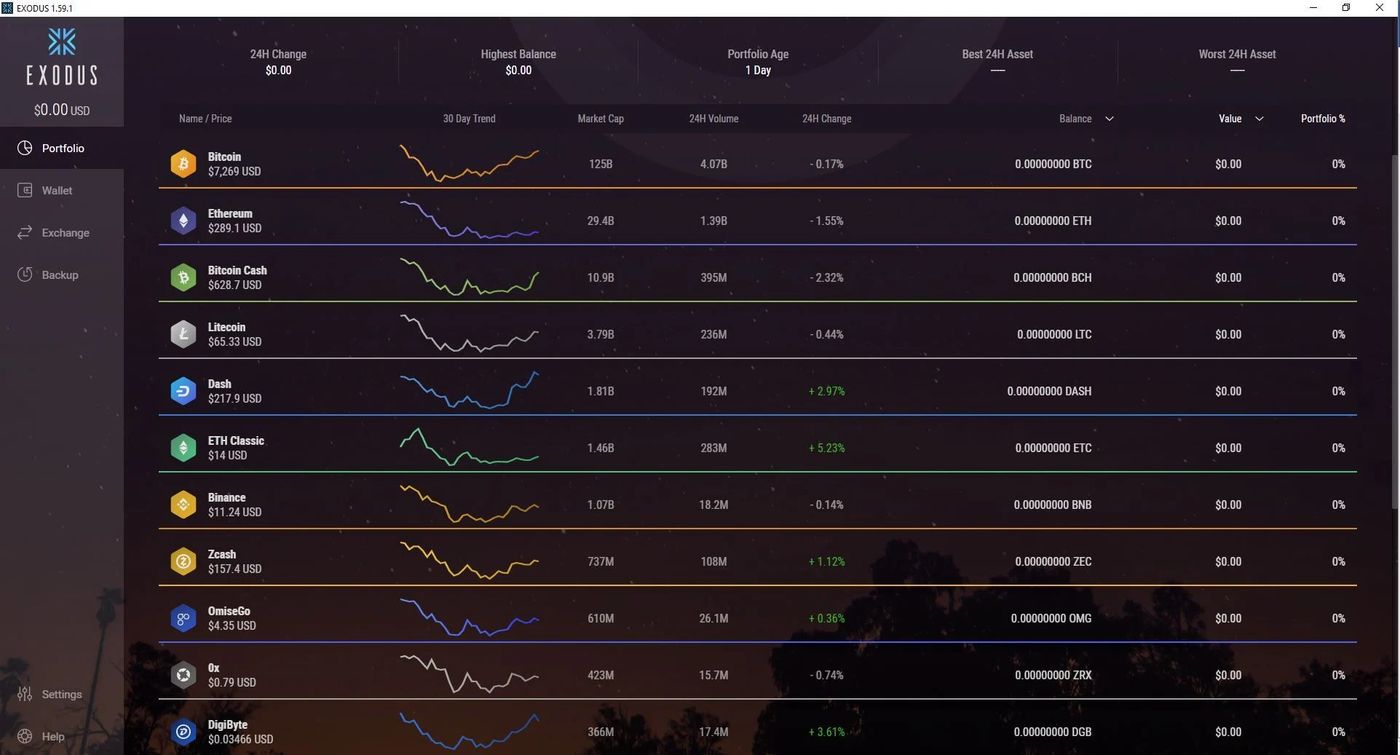Click the total balance $0.00 USD in sidebar
Image resolution: width=1400 pixels, height=755 pixels.
point(62,110)
